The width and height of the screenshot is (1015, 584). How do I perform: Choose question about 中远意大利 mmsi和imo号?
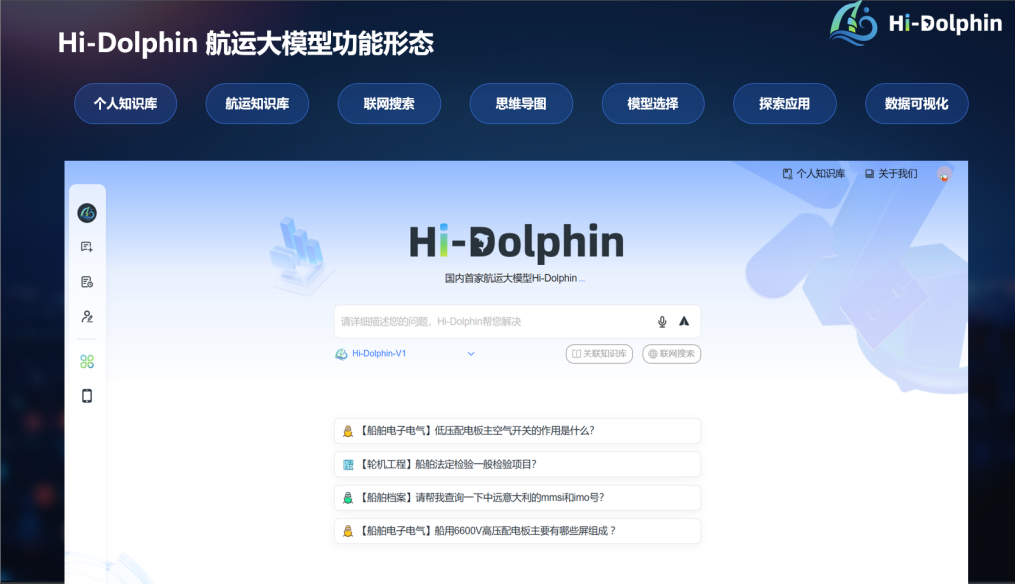coord(517,497)
